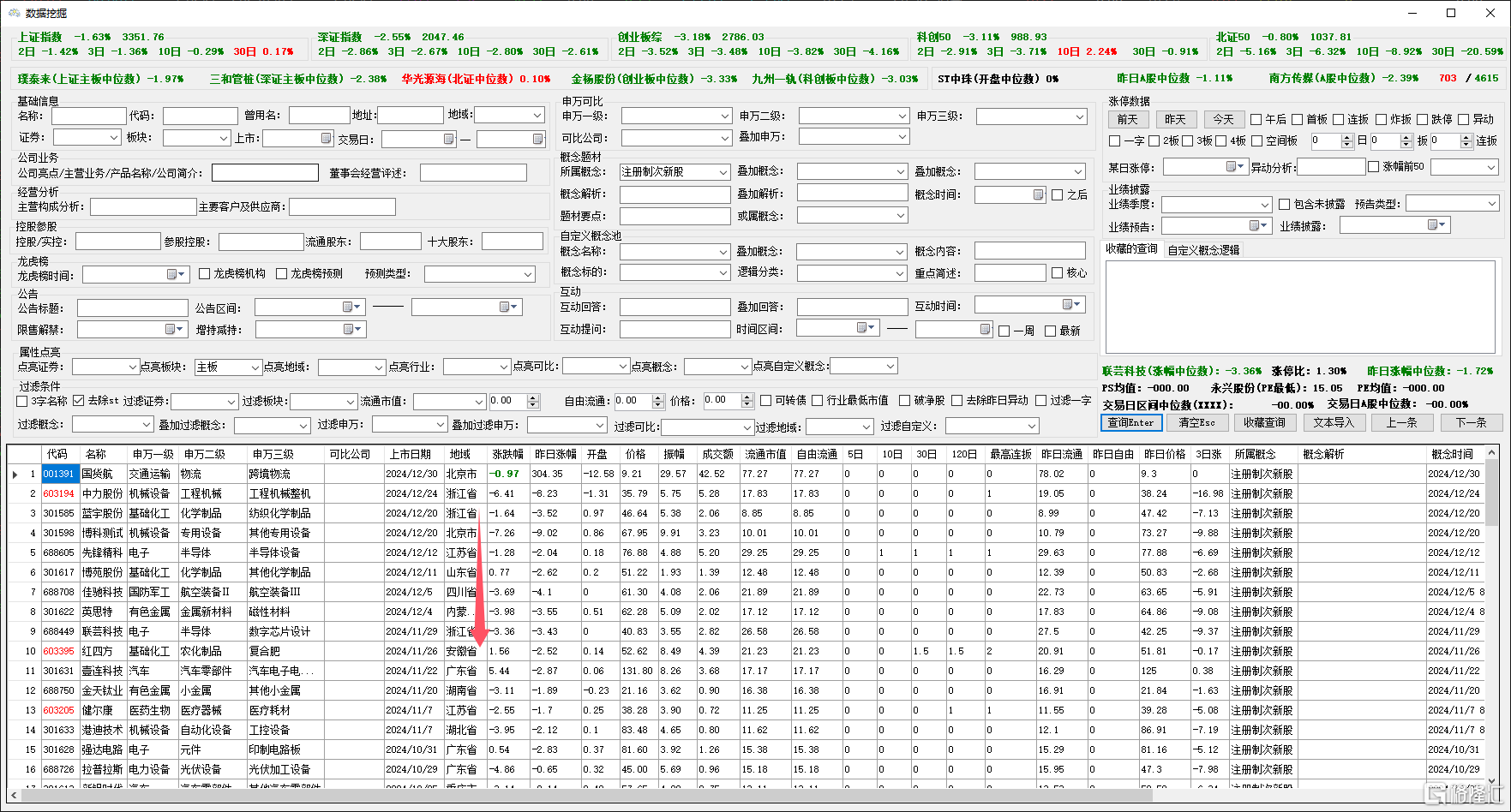Click the 文本导入 button
Viewport: 1511px width, 812px height.
[x=1334, y=422]
